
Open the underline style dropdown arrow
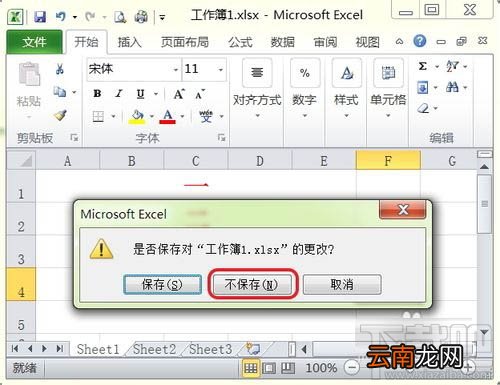point(156,94)
